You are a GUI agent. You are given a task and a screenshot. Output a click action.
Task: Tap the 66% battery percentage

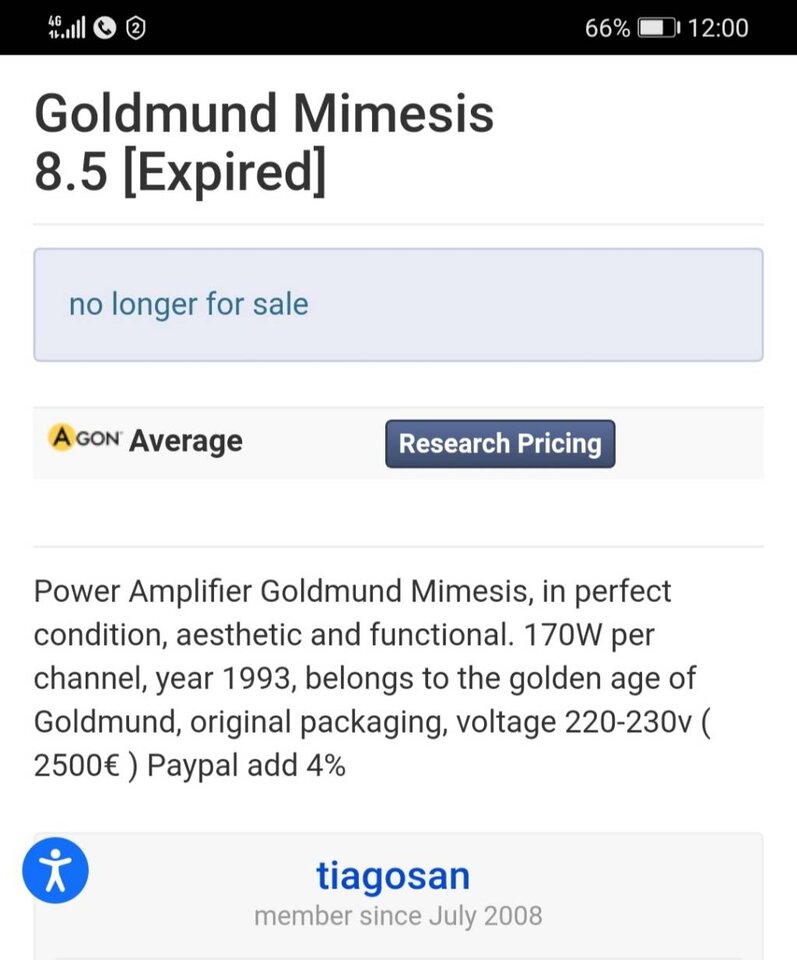click(x=607, y=28)
